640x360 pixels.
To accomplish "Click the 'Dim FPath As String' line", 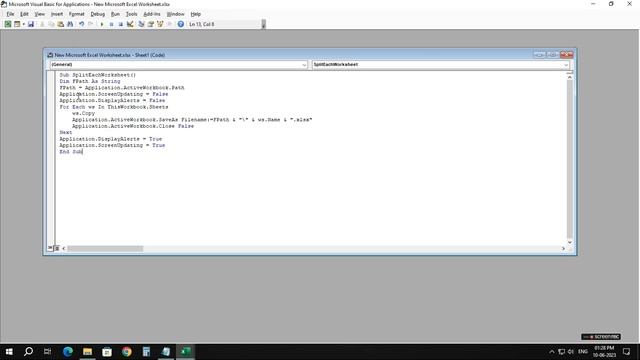I will point(90,81).
